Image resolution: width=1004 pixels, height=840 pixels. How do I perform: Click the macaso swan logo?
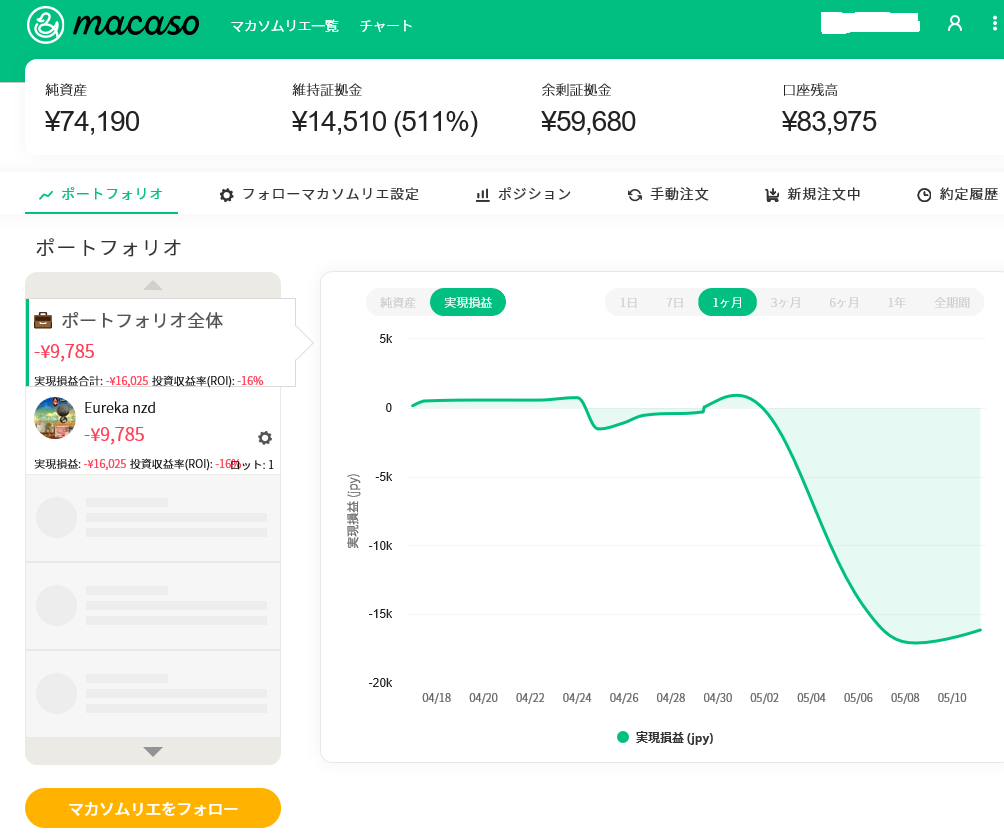pyautogui.click(x=45, y=25)
